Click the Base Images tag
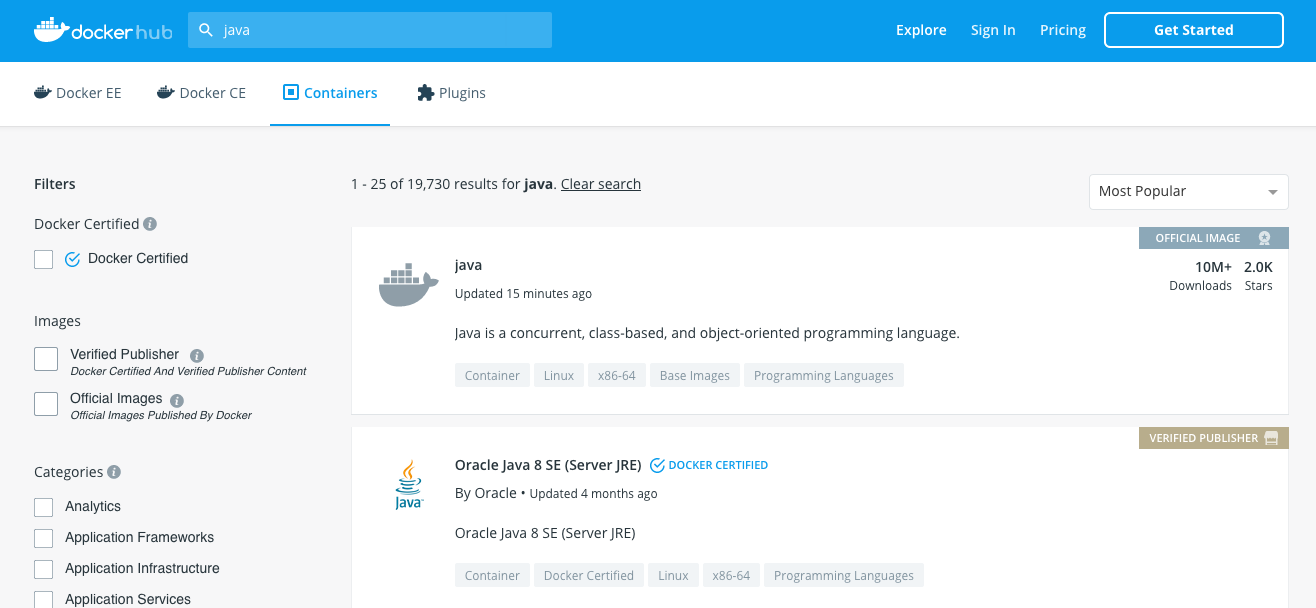This screenshot has height=608, width=1316. 695,376
